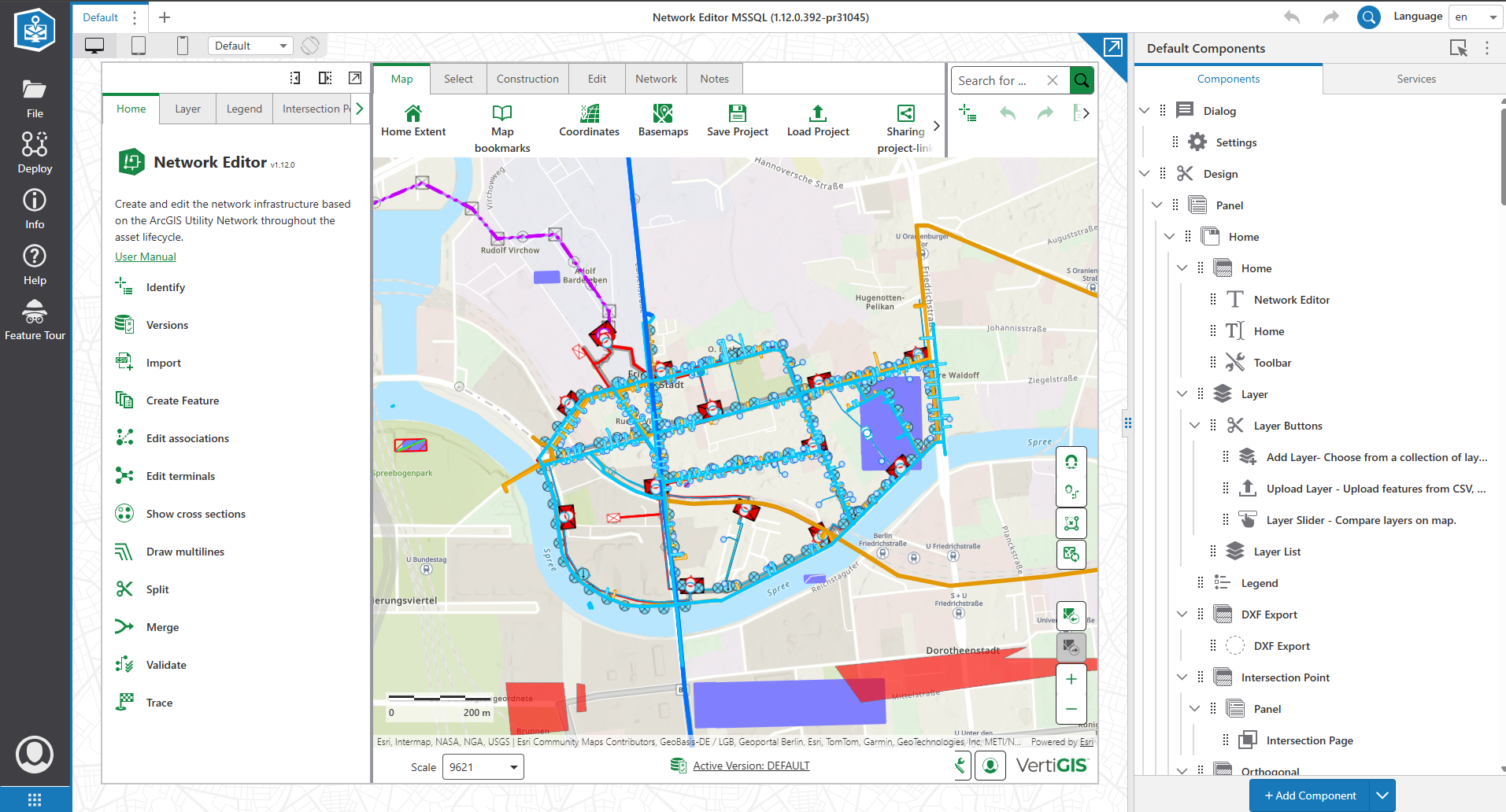Open the Add Component dropdown arrow
This screenshot has width=1506, height=812.
click(x=1382, y=795)
